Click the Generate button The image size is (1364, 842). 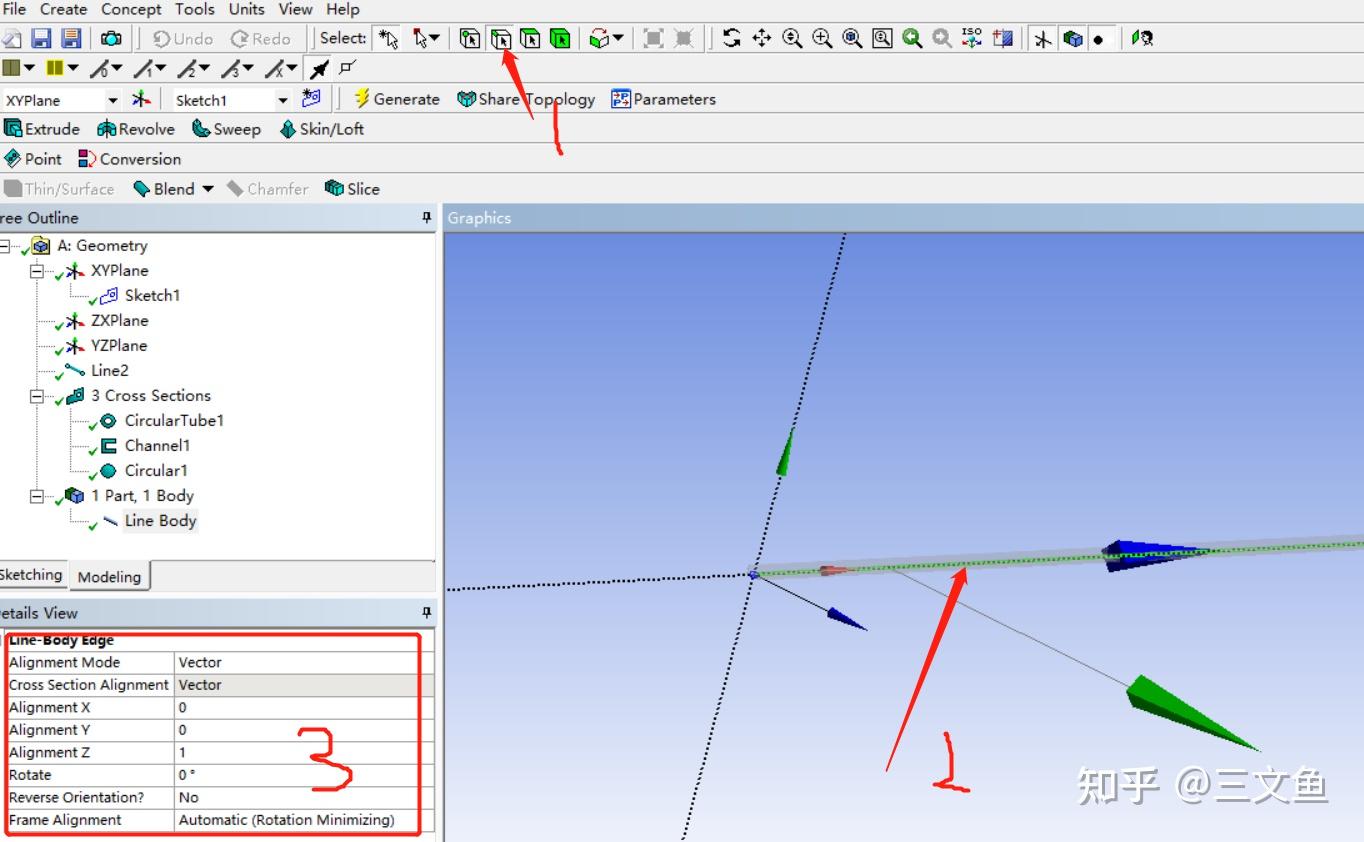(x=397, y=99)
